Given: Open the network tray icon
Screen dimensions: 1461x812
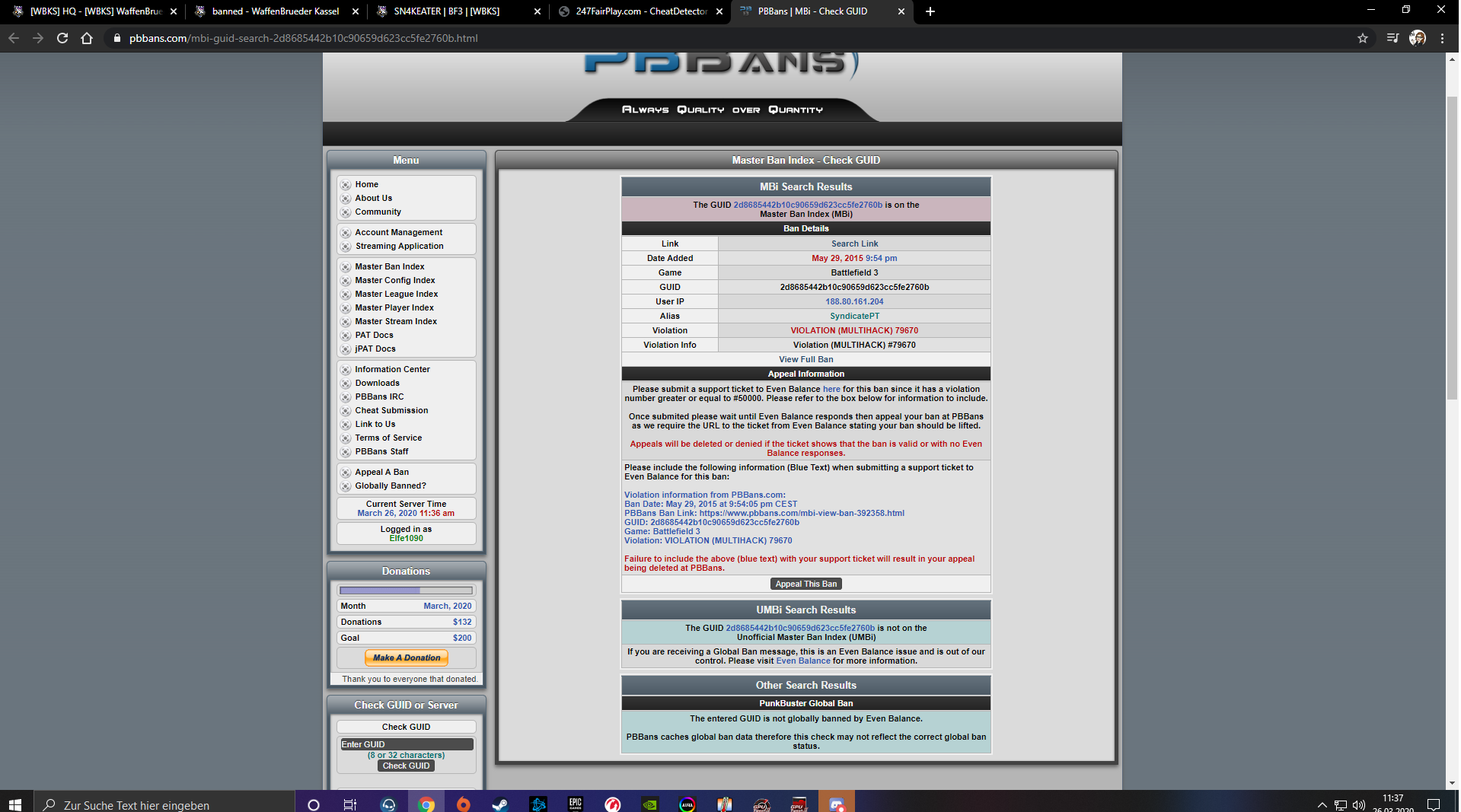Looking at the screenshot, I should 1341,804.
